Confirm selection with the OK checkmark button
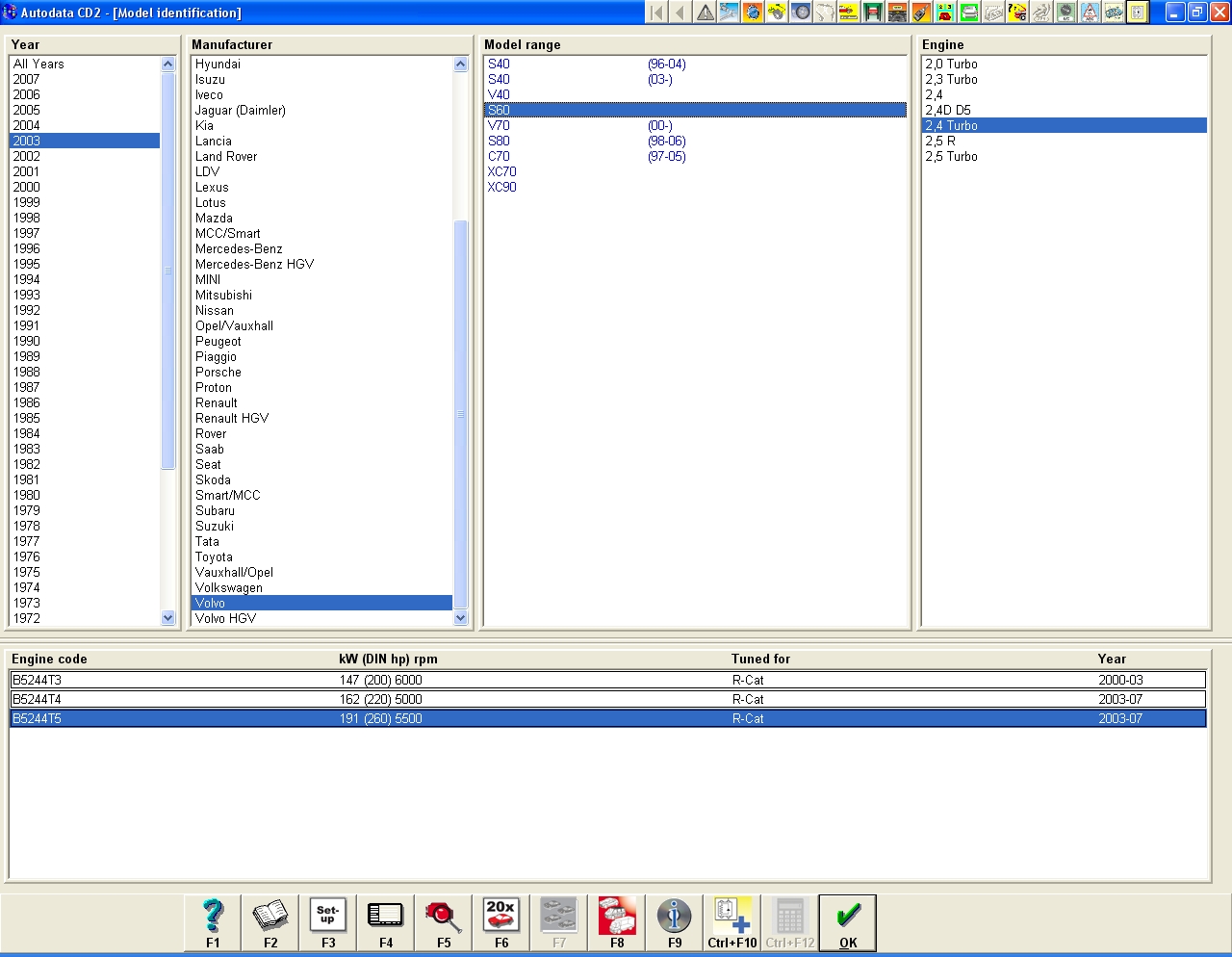Viewport: 1232px width, 957px height. tap(848, 922)
